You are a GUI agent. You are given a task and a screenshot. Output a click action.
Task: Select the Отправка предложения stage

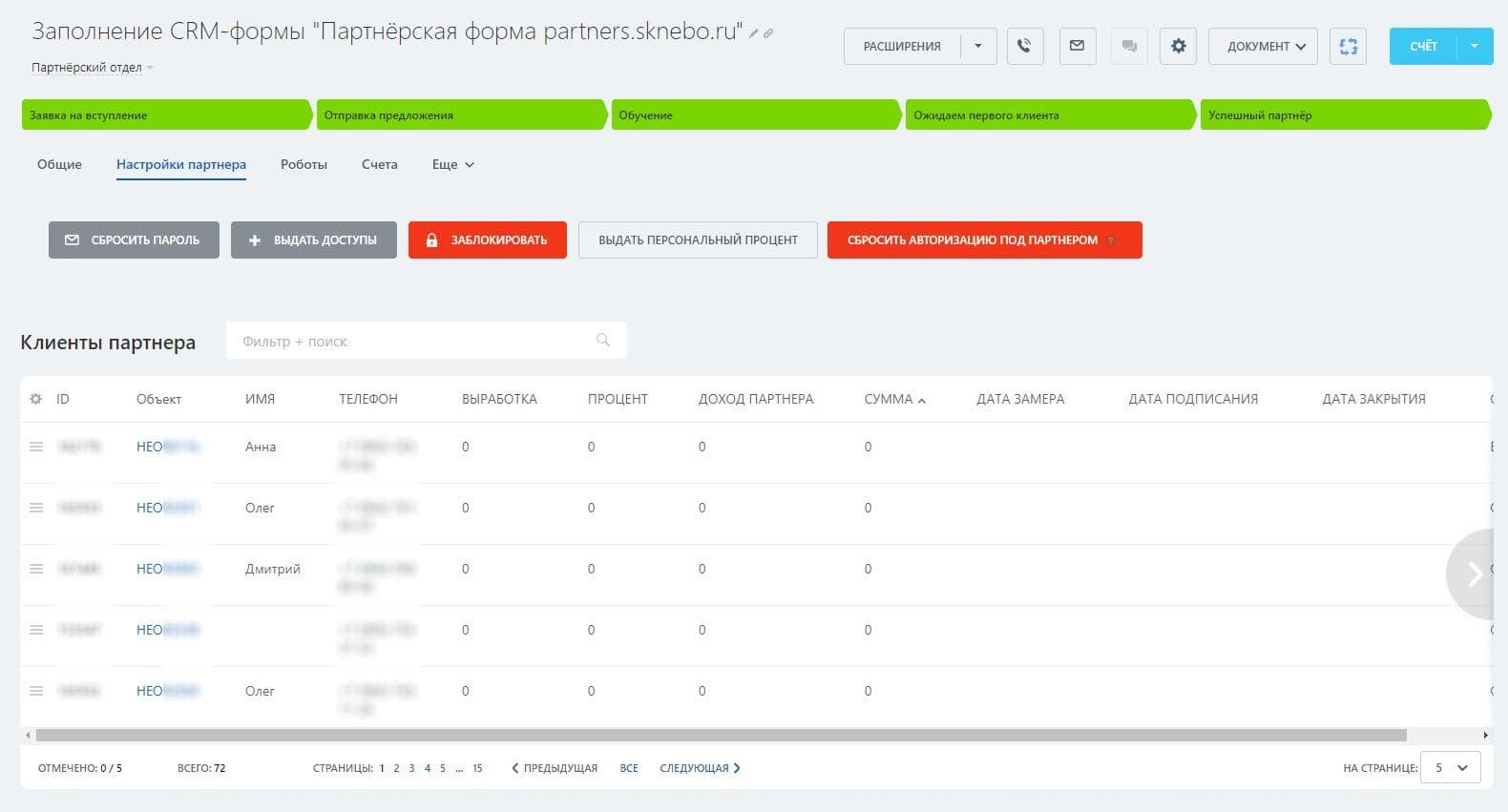[x=461, y=115]
